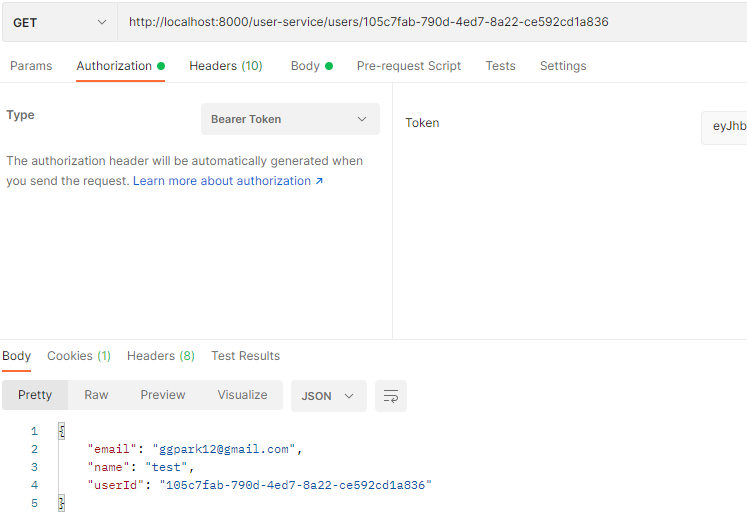
Task: Click the email value "ggpark12@gmail.com"
Action: coord(223,449)
